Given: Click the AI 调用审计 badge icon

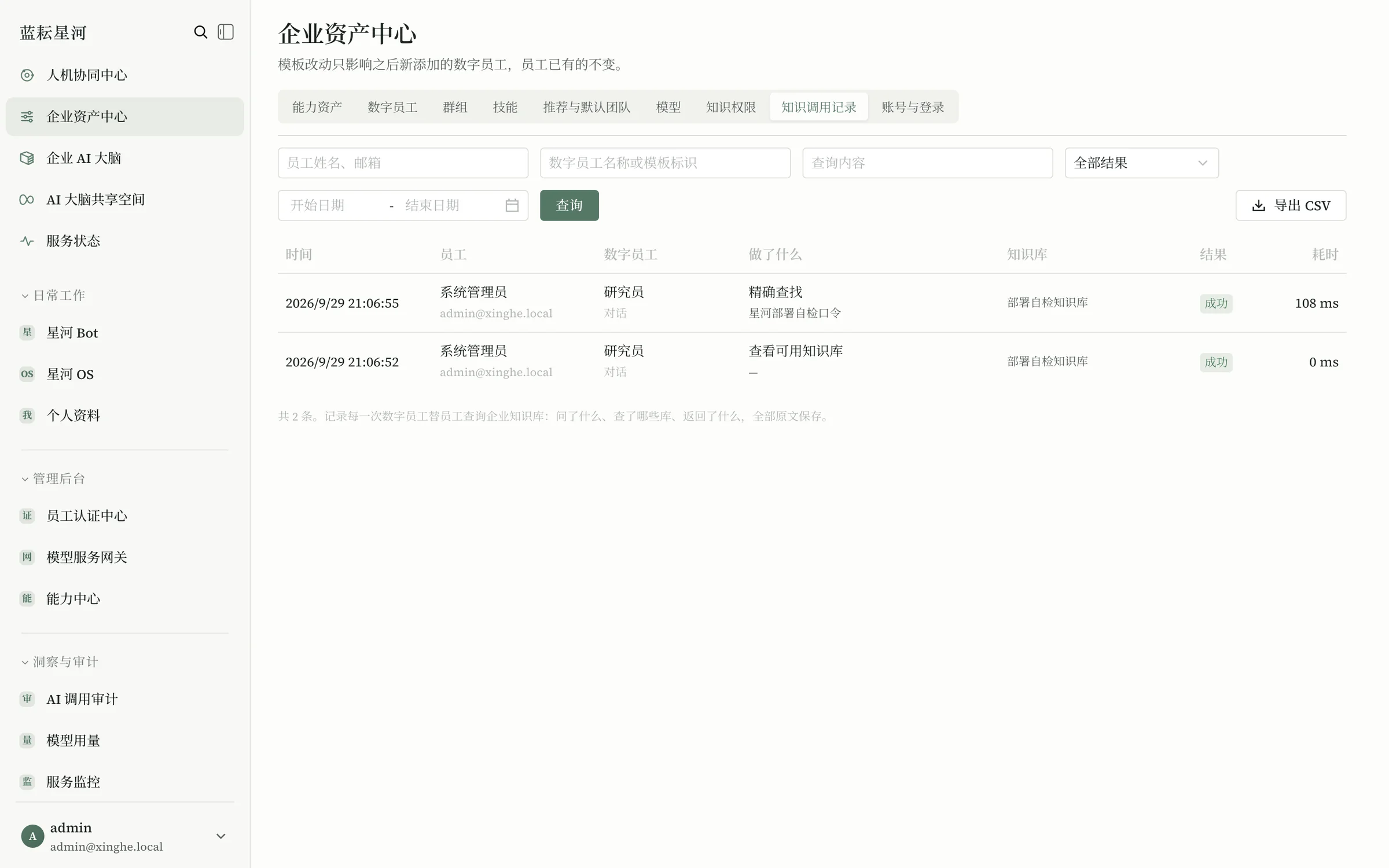Looking at the screenshot, I should [27, 698].
